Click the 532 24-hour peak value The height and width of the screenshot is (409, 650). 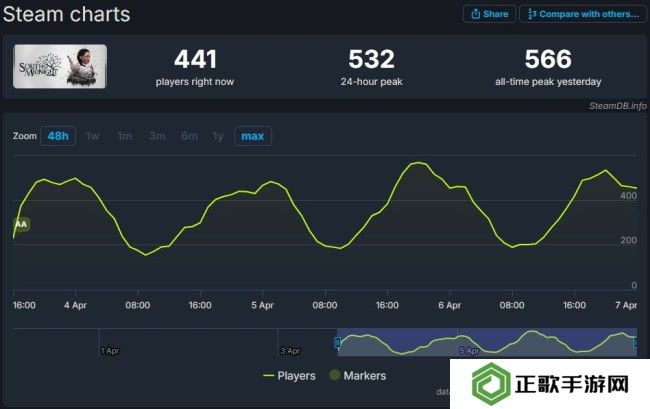point(371,59)
